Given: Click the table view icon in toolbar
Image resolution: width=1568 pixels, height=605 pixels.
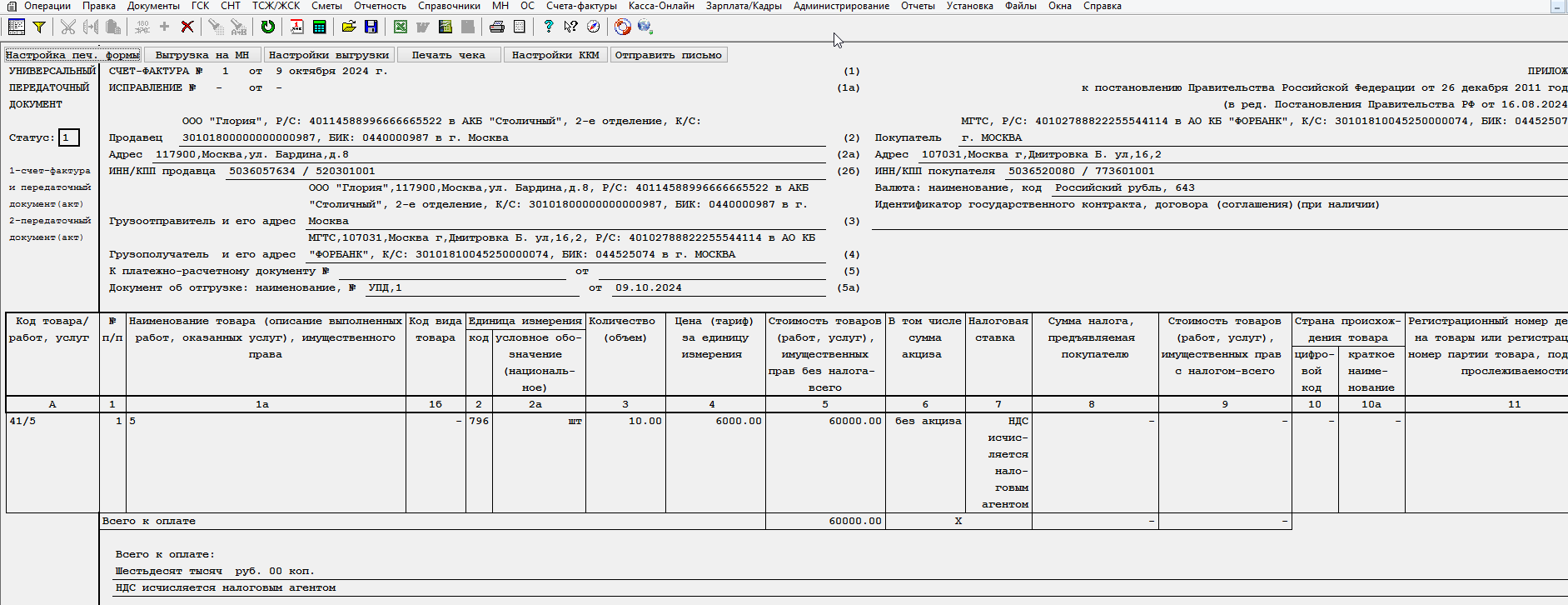Looking at the screenshot, I should coord(16,27).
